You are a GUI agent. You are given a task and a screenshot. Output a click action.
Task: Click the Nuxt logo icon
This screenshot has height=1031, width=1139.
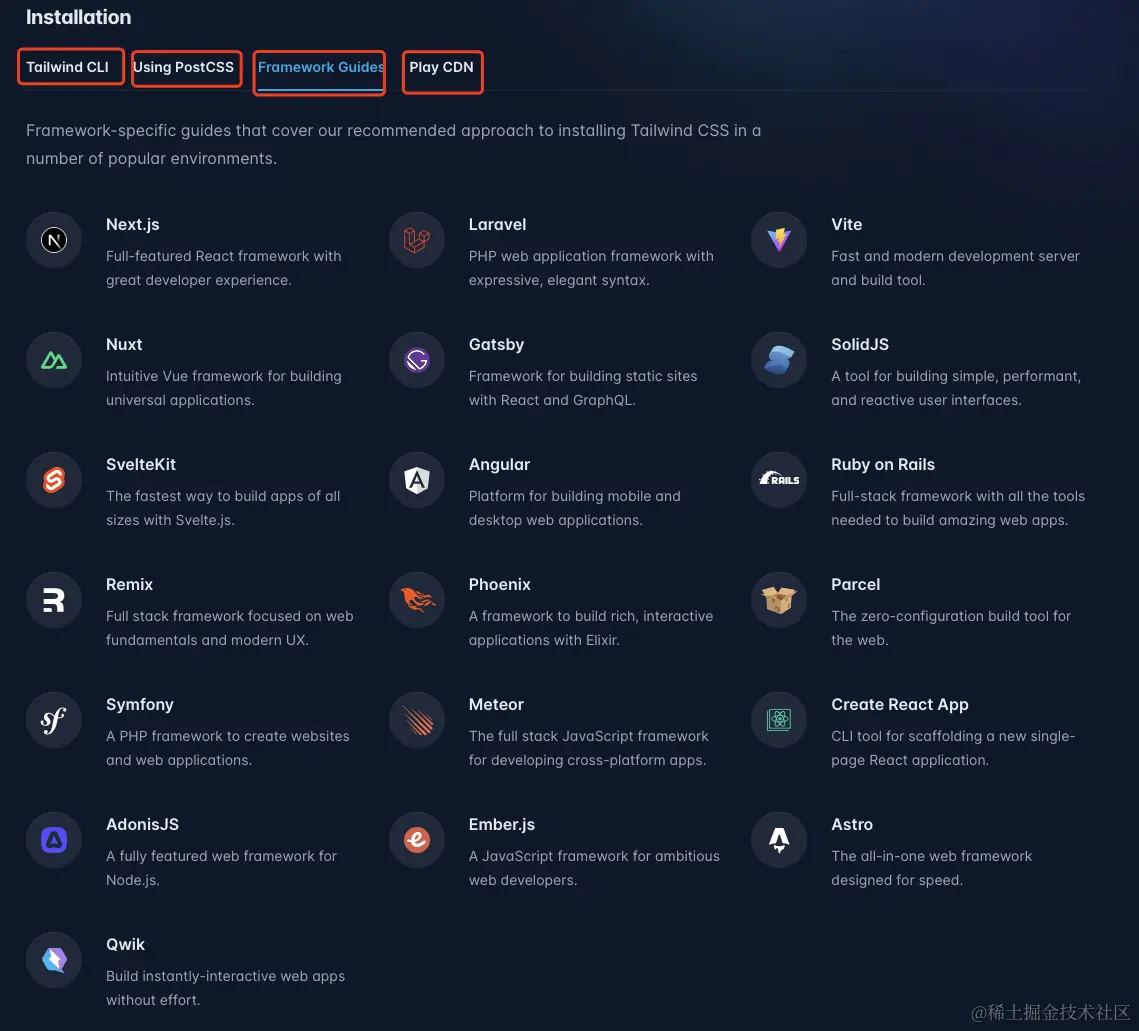click(54, 360)
